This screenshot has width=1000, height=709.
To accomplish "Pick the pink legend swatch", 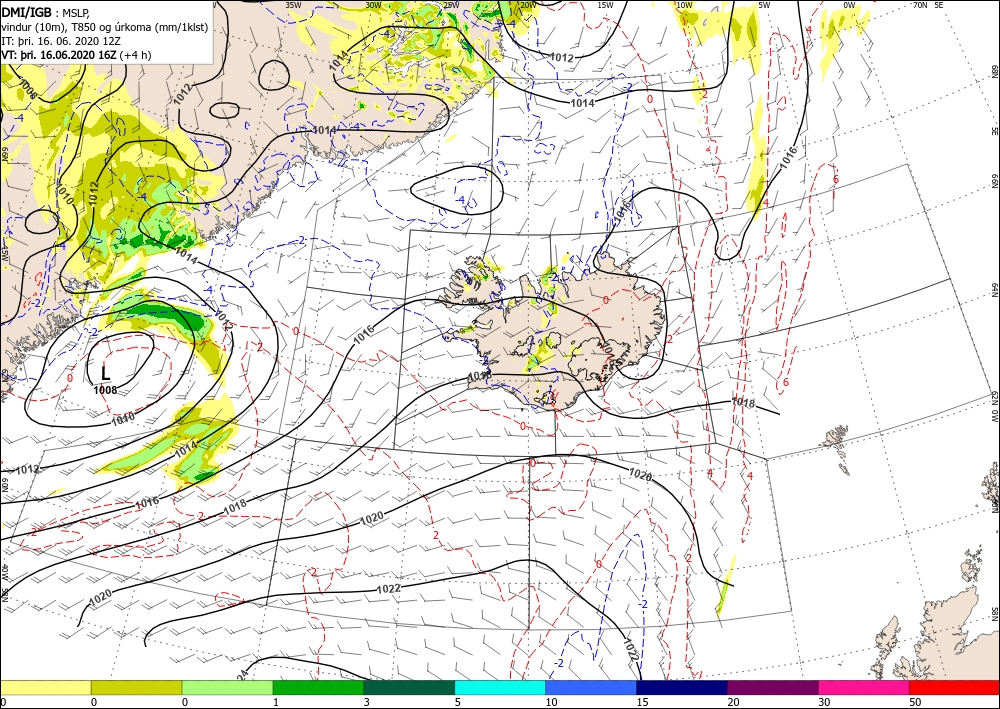I will coord(864,687).
